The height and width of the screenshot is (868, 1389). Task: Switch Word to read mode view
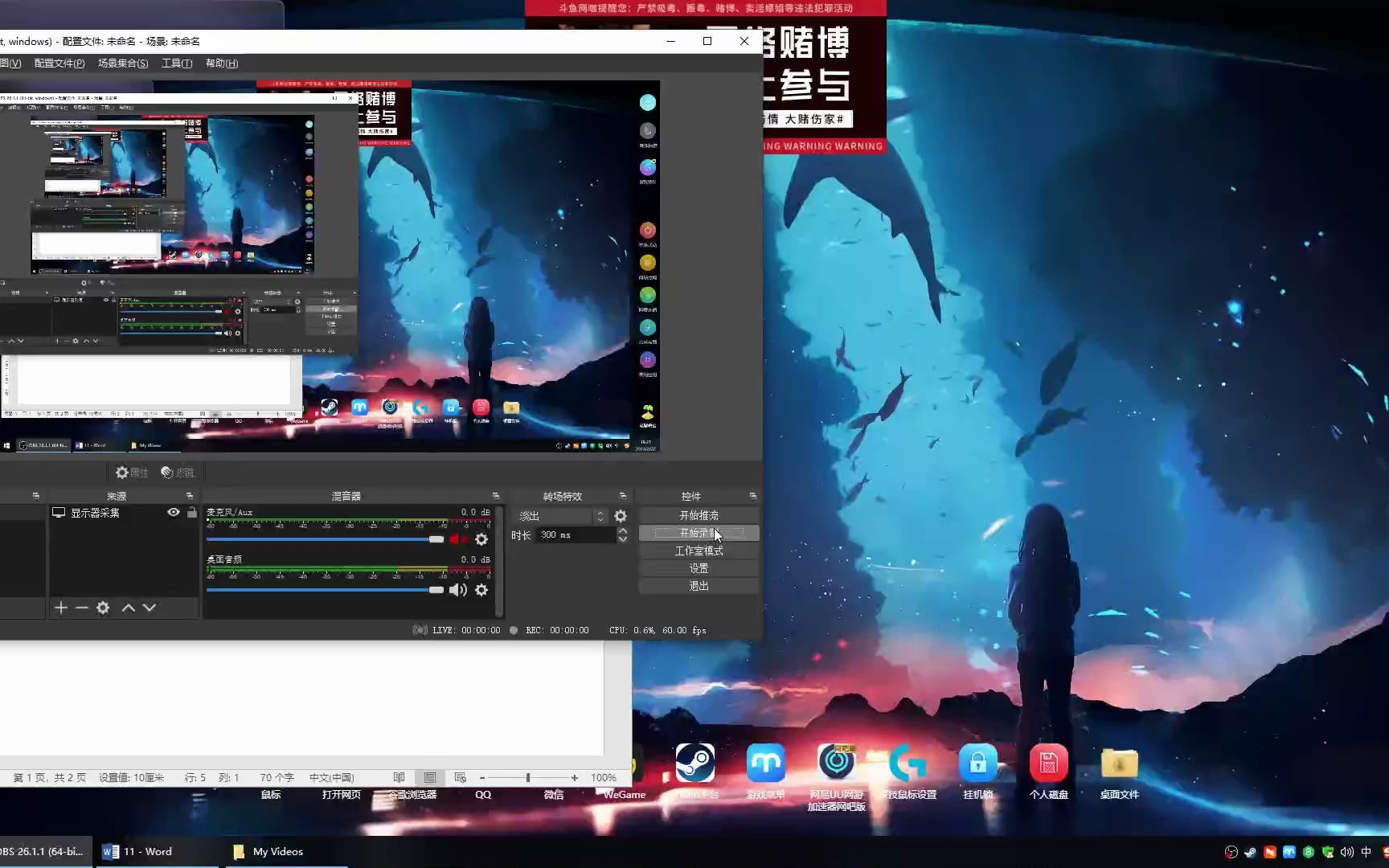click(x=399, y=777)
